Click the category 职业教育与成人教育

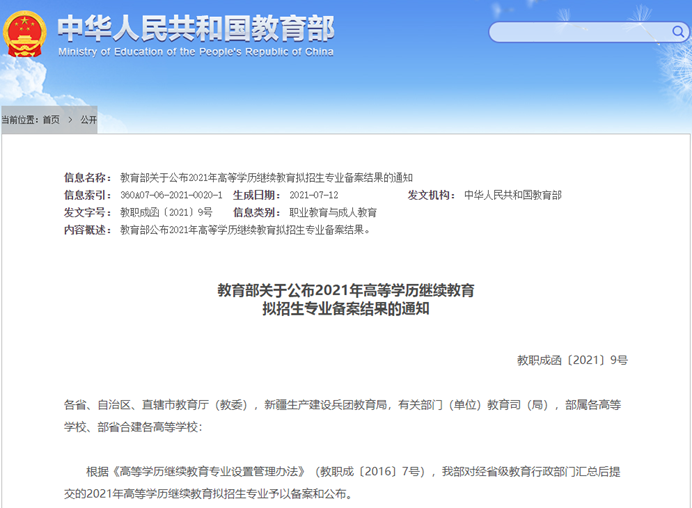tap(333, 212)
